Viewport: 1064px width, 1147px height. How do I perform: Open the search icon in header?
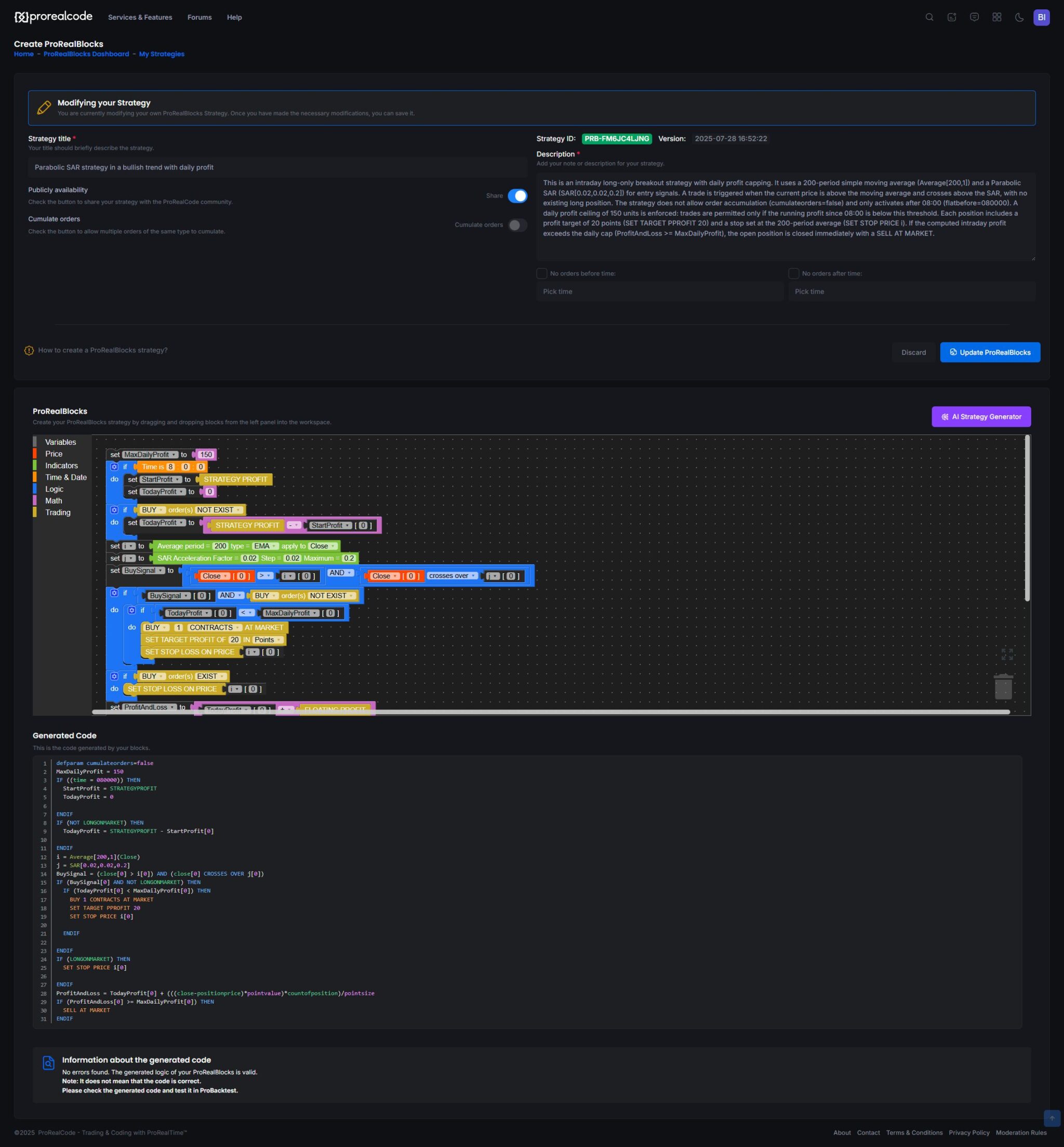[929, 17]
